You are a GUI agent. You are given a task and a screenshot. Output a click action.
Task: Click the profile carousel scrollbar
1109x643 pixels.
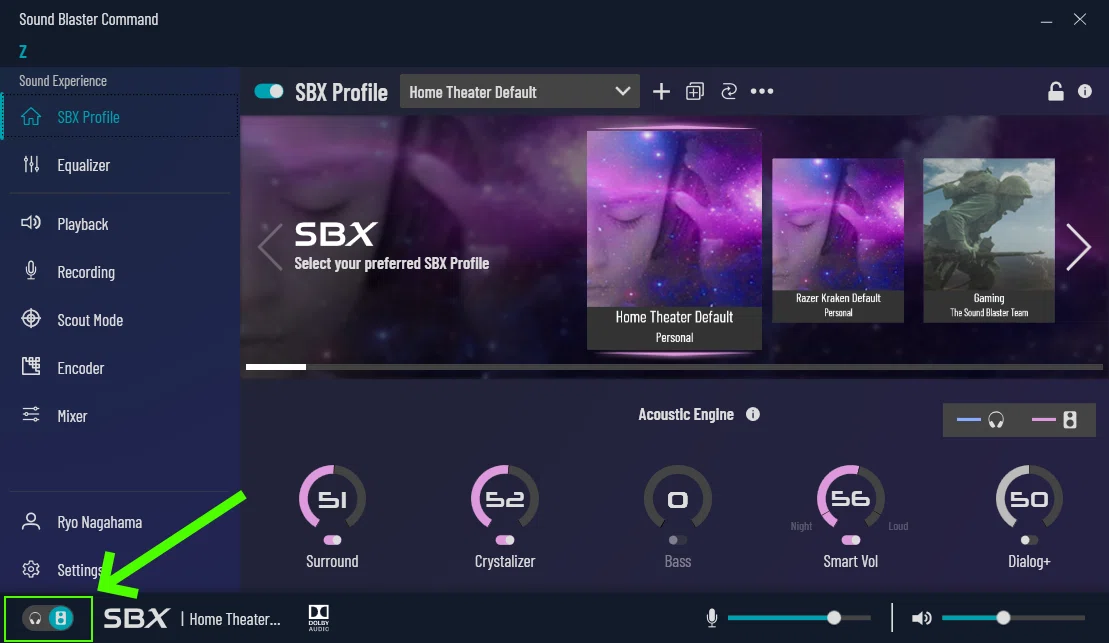coord(674,367)
